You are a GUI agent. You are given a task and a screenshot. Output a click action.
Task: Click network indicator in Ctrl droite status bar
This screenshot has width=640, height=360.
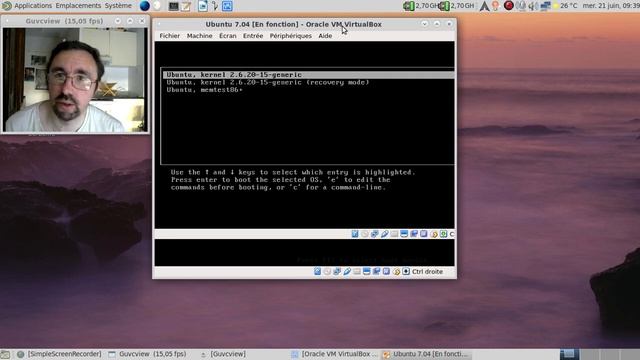pos(337,271)
